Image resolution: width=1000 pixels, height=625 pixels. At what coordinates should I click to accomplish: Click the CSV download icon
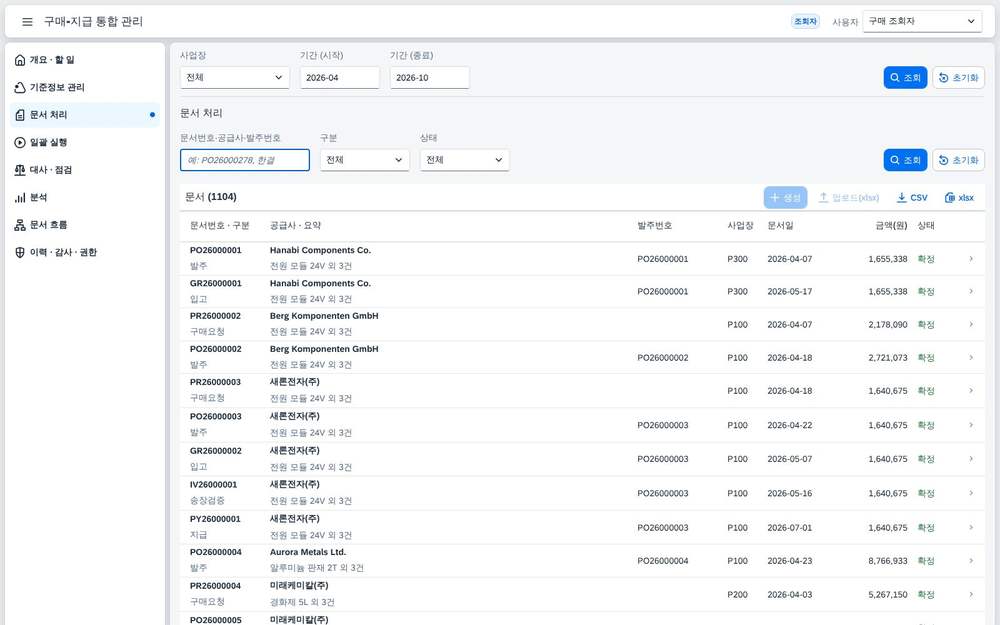pyautogui.click(x=901, y=198)
